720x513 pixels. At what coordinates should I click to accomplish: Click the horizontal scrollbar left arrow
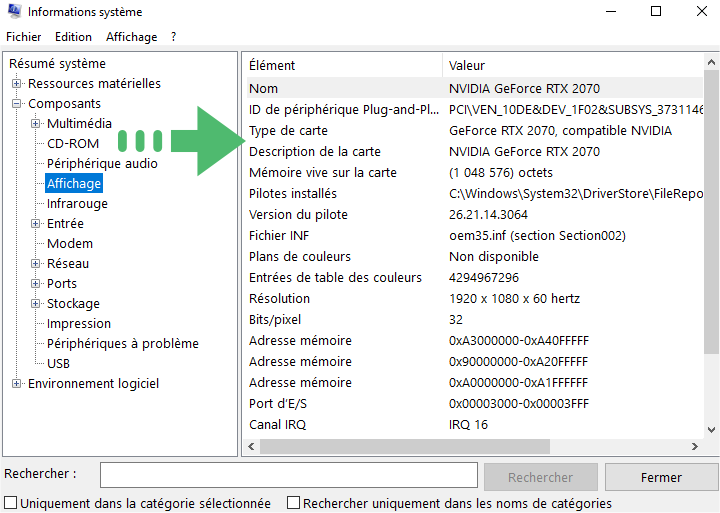251,446
